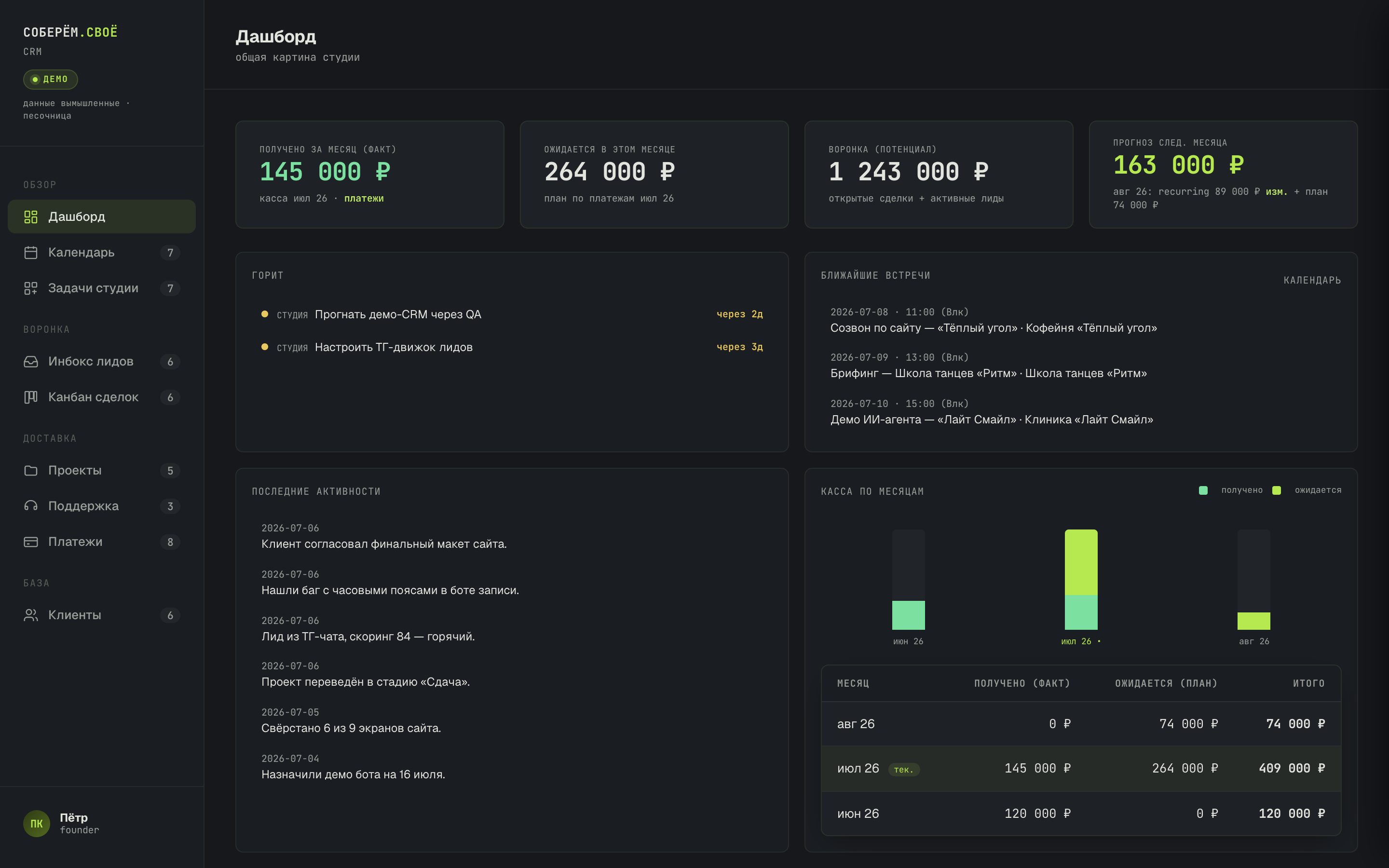
Task: Click the июн 26 table row label
Action: click(858, 814)
